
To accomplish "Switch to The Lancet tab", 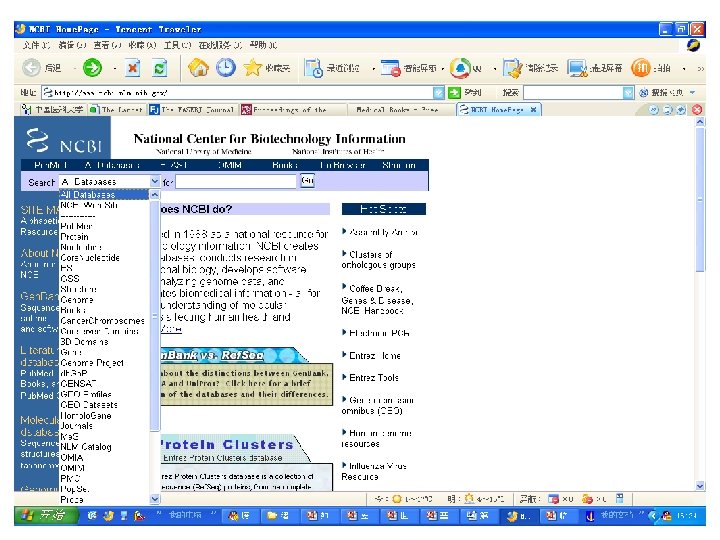I will click(x=117, y=110).
